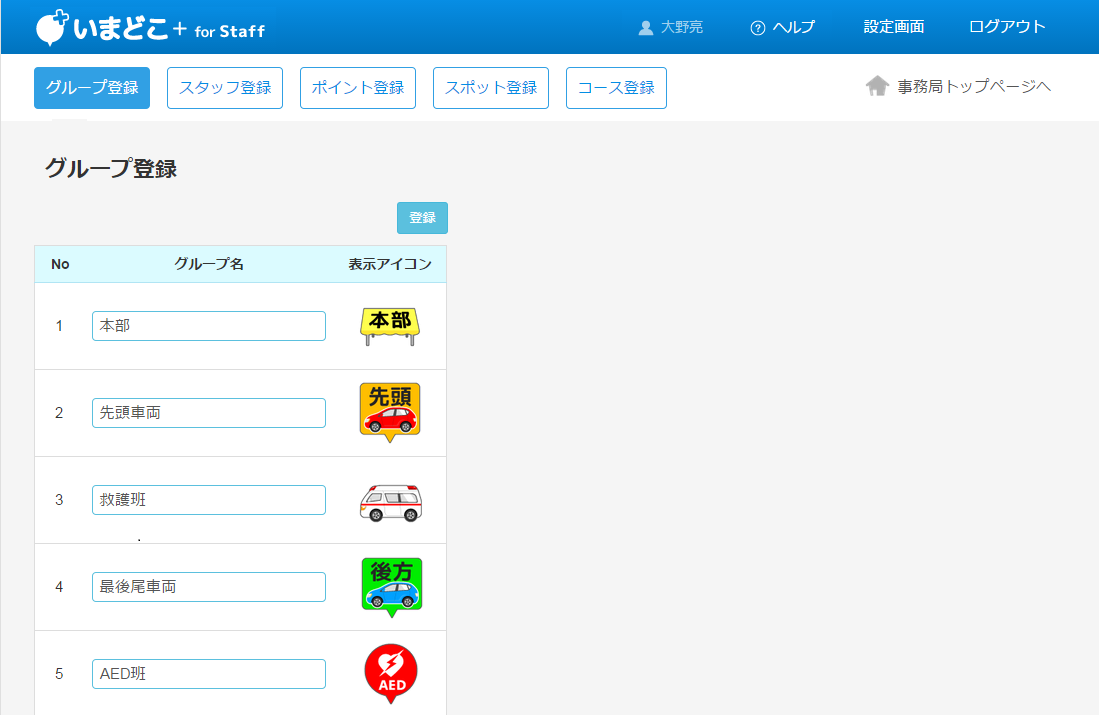Click the 本部 group name field
Screen dimensions: 1099x715
click(209, 326)
